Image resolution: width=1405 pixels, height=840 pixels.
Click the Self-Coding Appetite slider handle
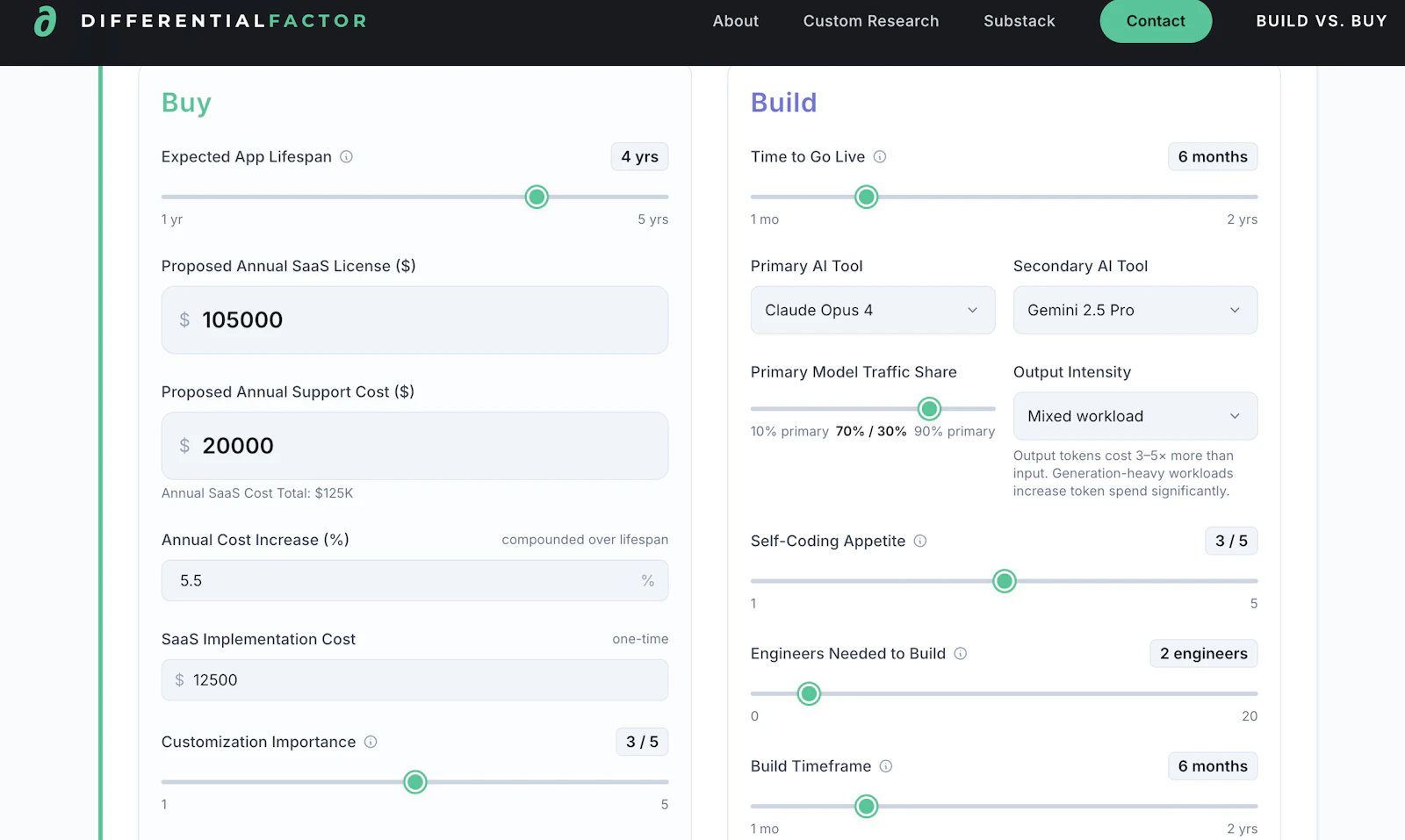pyautogui.click(x=1005, y=581)
